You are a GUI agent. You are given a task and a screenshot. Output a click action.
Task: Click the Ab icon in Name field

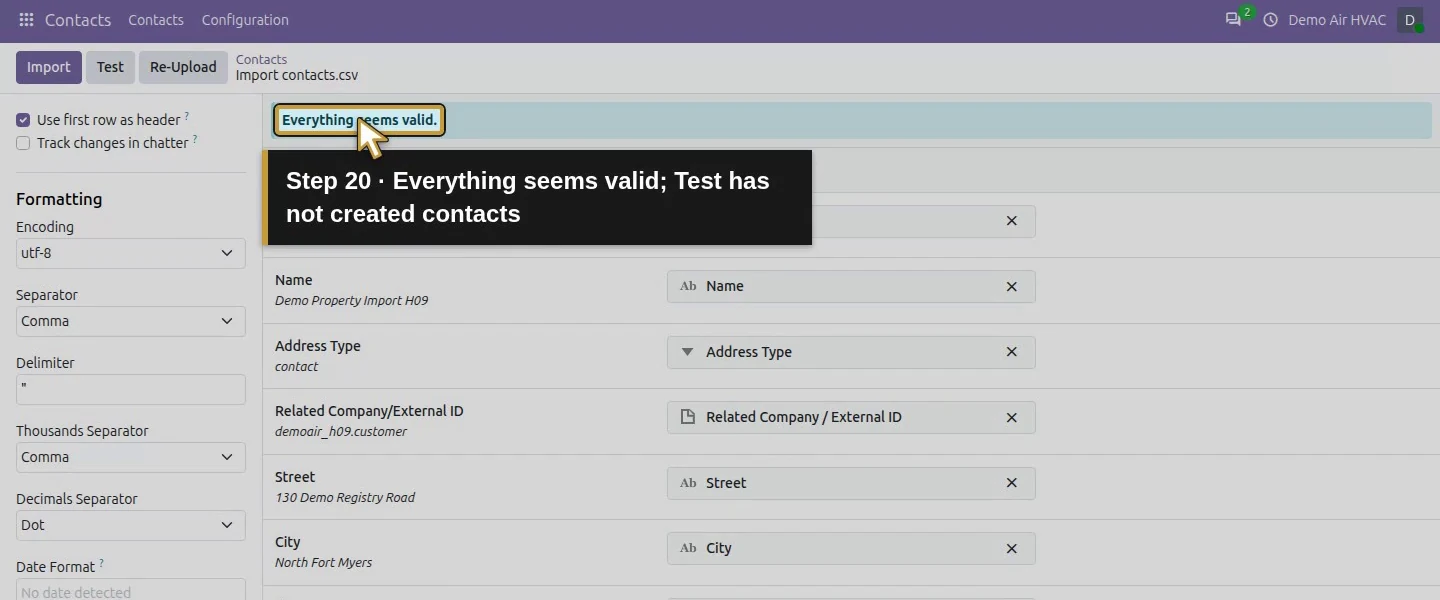pyautogui.click(x=688, y=286)
